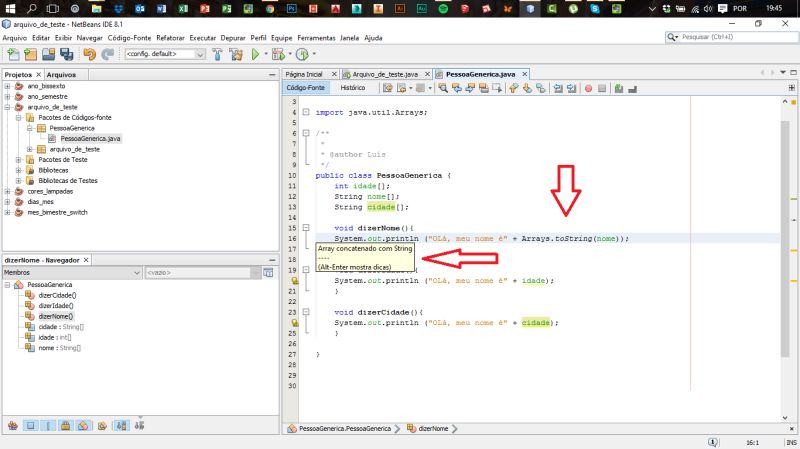Expand the Bibliotecas folder node
This screenshot has height=449, width=800.
pyautogui.click(x=18, y=170)
